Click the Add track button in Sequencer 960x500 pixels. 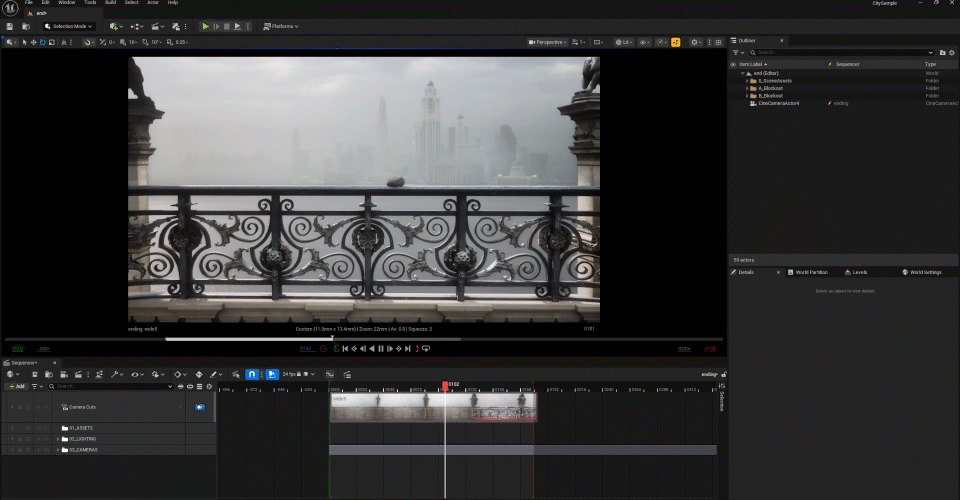point(17,386)
